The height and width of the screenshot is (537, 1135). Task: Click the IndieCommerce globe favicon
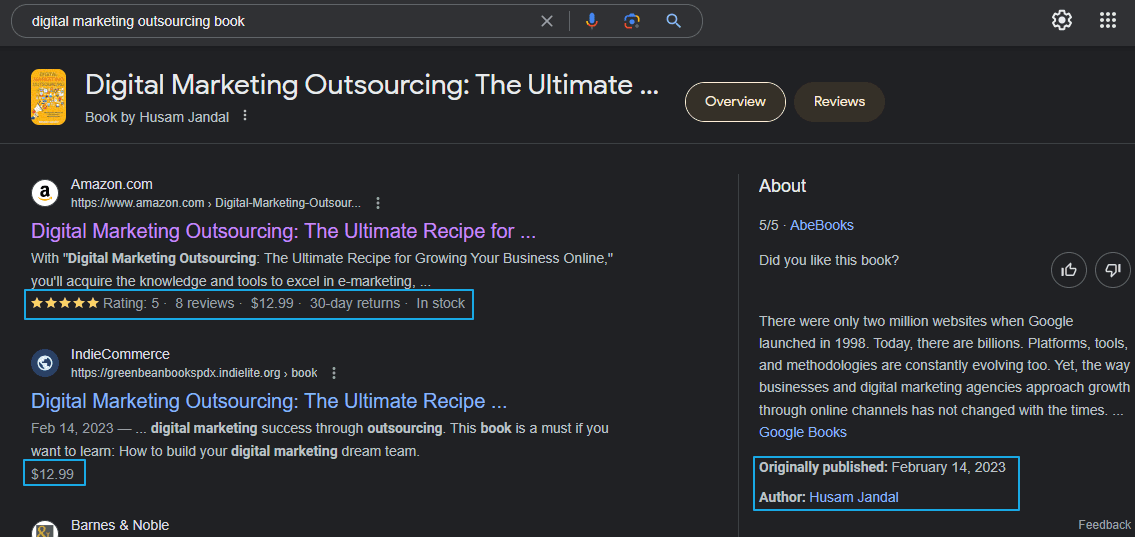coord(45,363)
